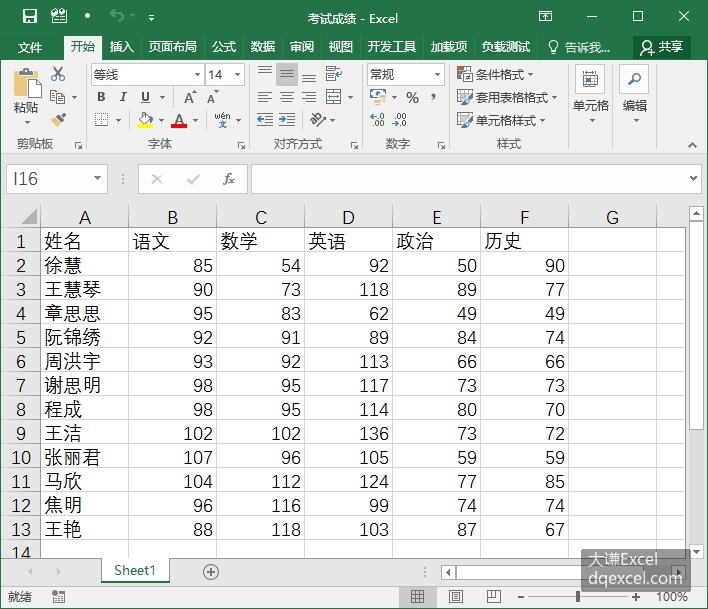Click the Cut scissors icon

[x=58, y=74]
